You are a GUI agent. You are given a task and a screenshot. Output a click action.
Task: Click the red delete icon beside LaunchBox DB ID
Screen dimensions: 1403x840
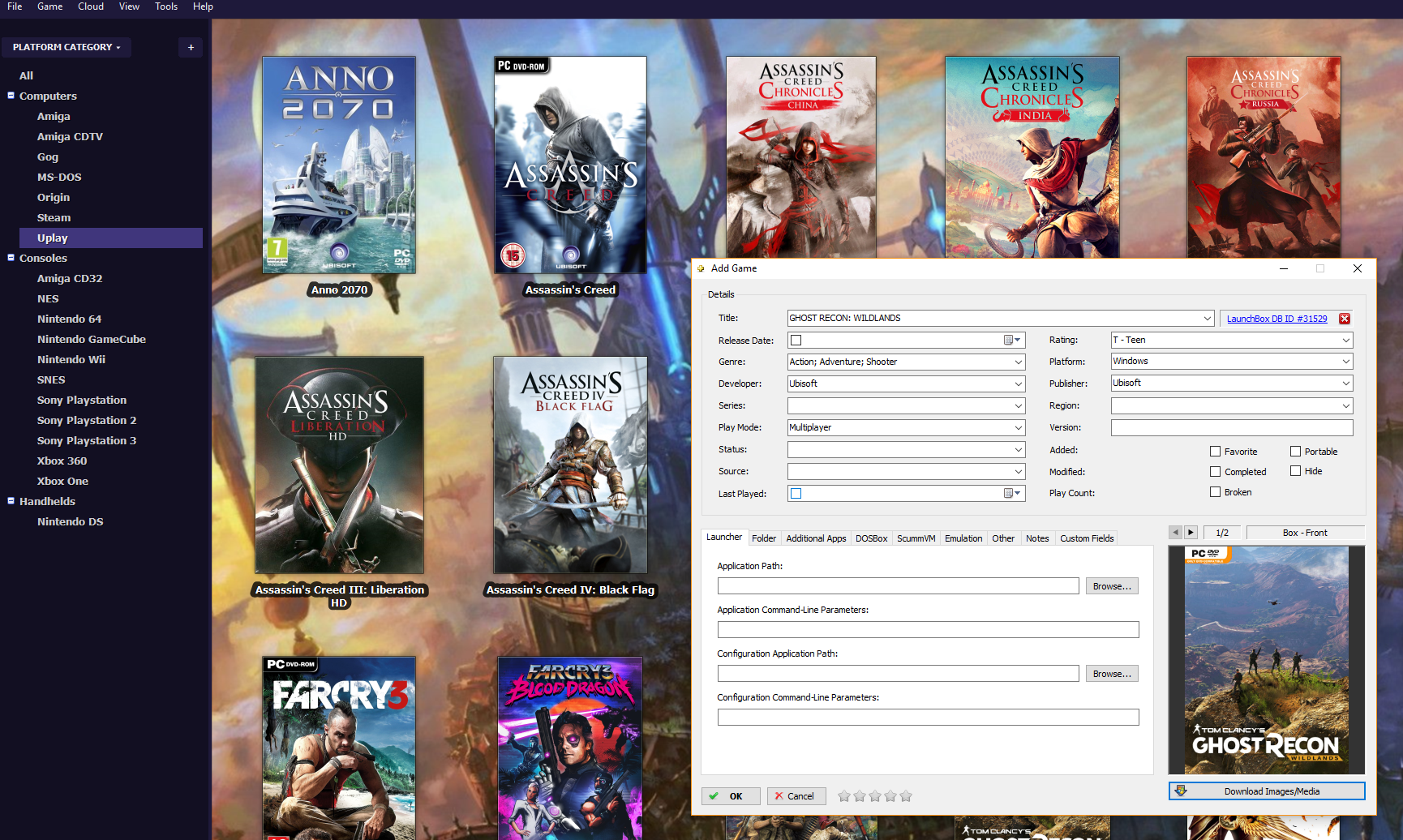point(1345,319)
